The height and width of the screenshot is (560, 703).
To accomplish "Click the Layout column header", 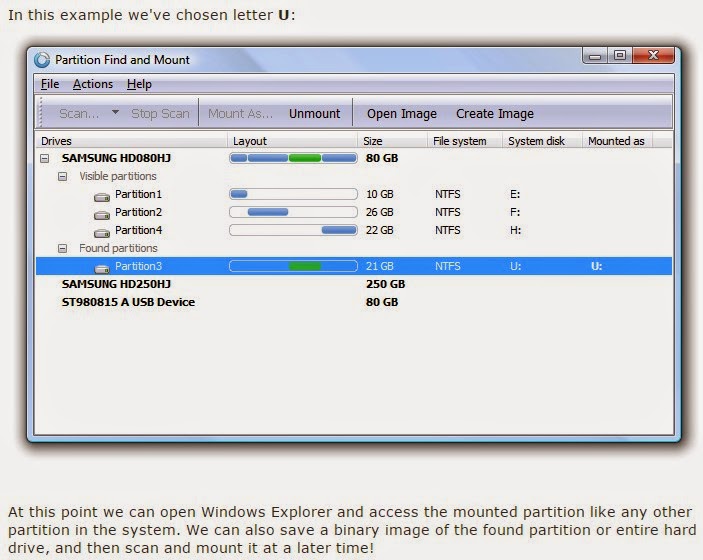I will (x=292, y=141).
